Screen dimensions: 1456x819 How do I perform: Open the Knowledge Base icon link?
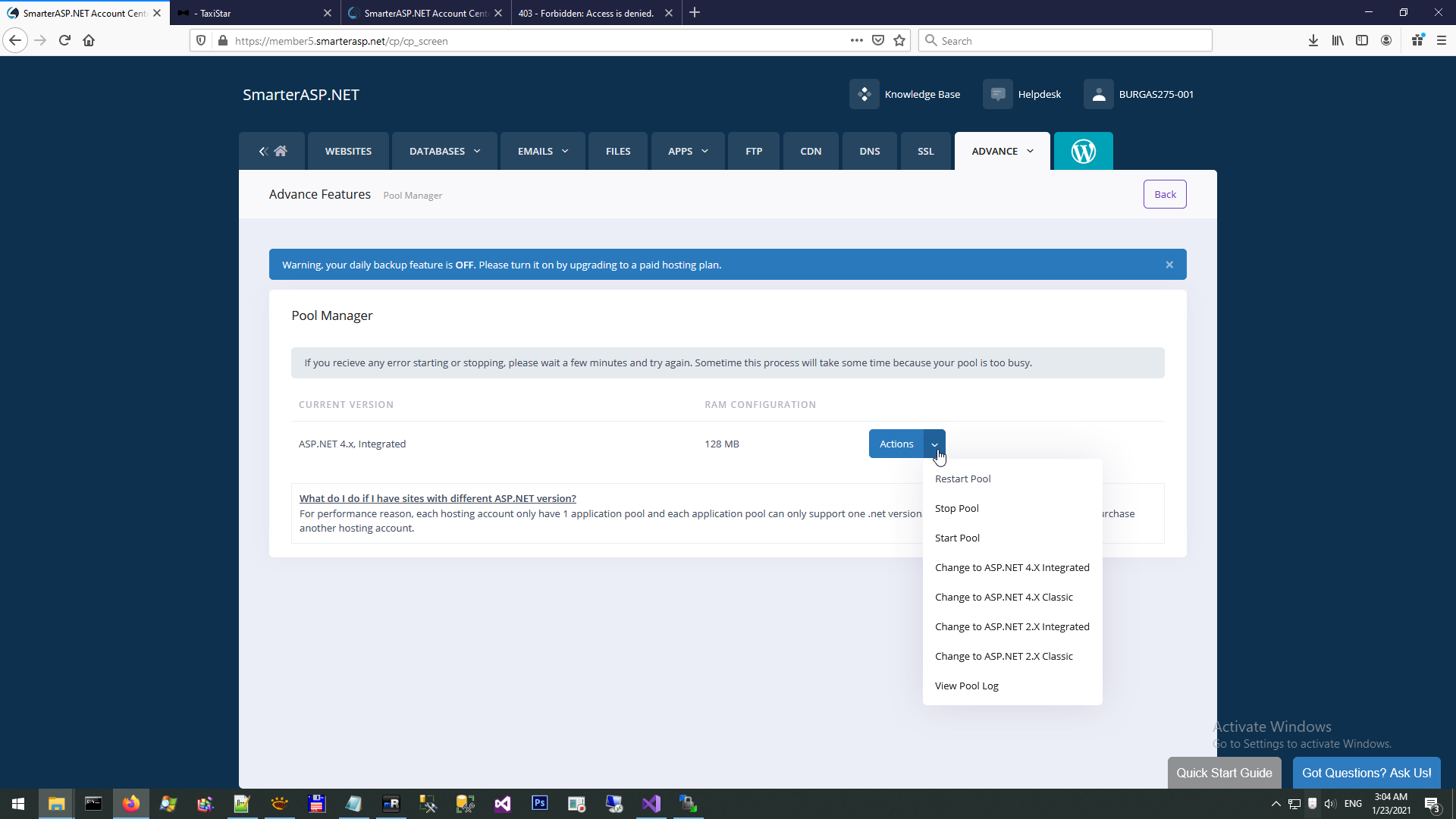tap(864, 95)
